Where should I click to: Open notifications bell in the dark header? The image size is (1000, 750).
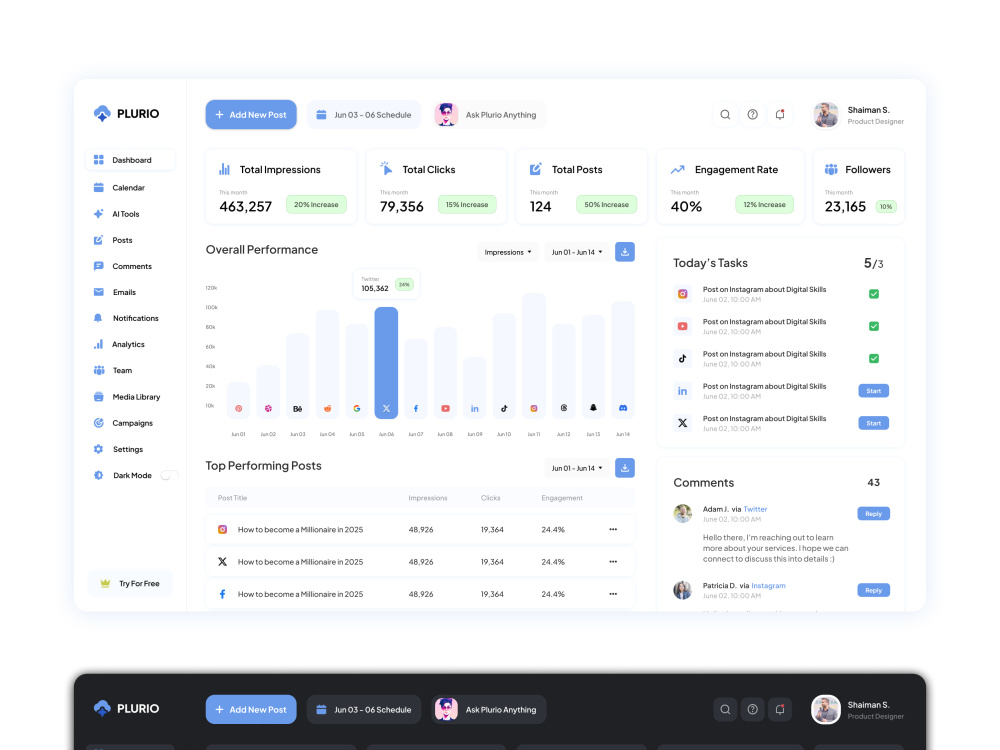[x=780, y=709]
